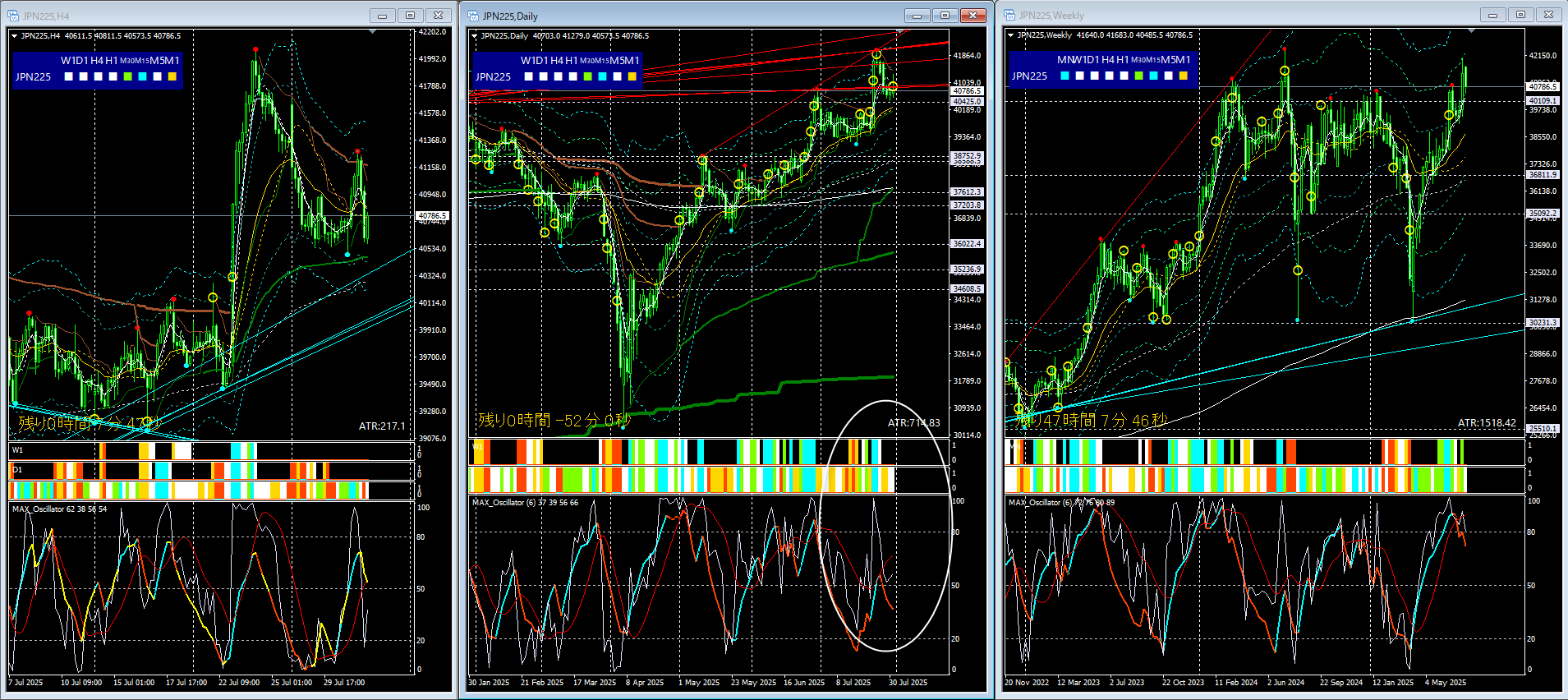Click the ATR:1518.42 text on the Weekly chart
Screen dimensions: 1568x700
pyautogui.click(x=1487, y=423)
